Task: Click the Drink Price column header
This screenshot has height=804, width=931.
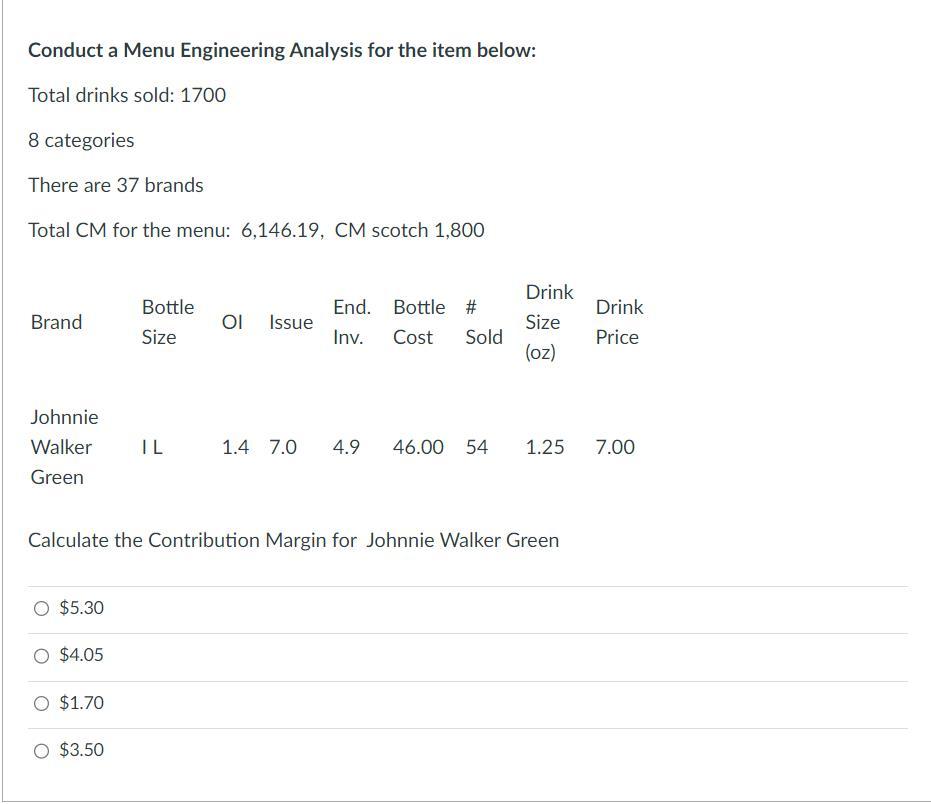Action: pos(619,322)
